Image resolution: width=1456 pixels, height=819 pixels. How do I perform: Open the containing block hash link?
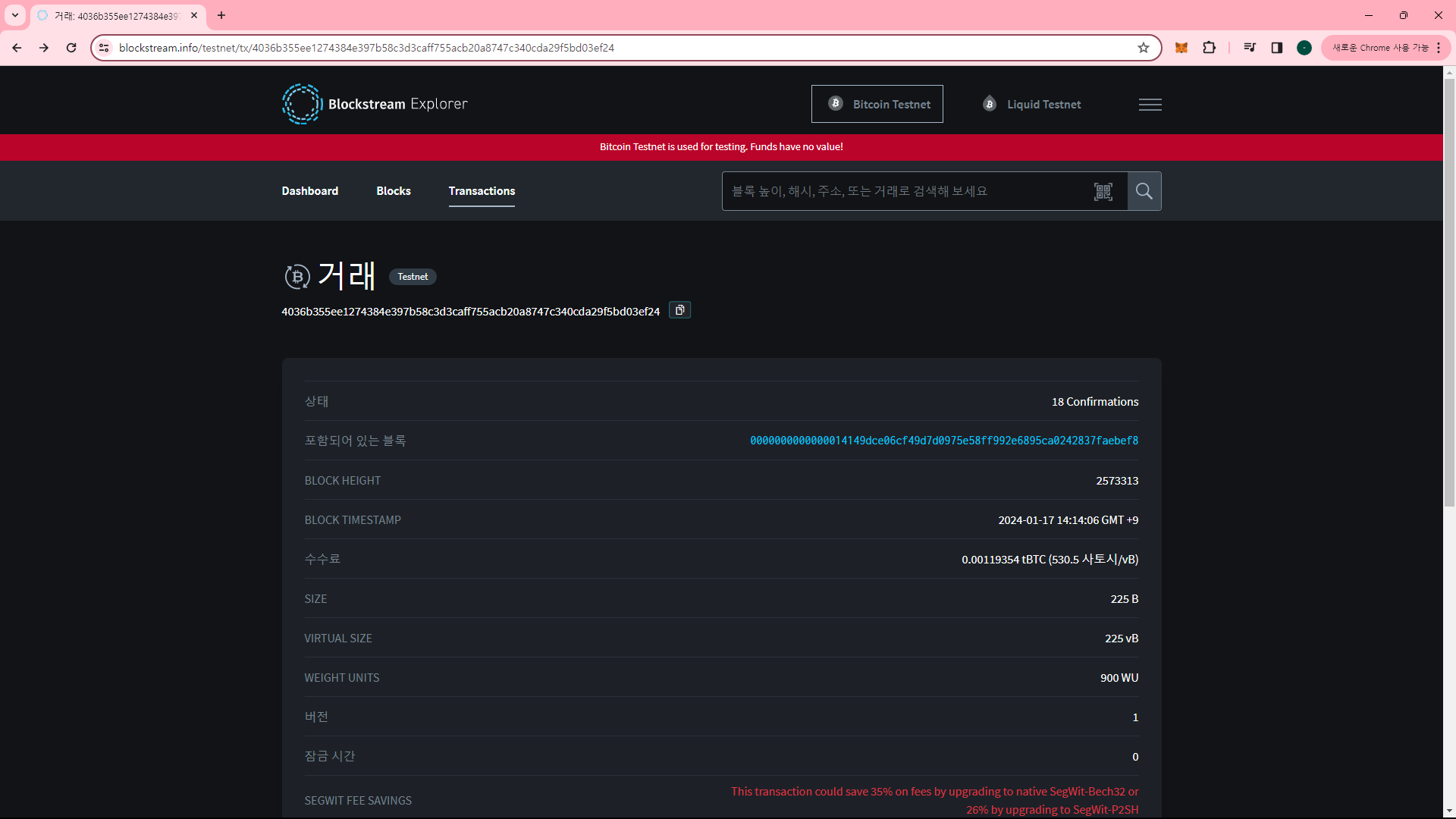click(x=944, y=441)
